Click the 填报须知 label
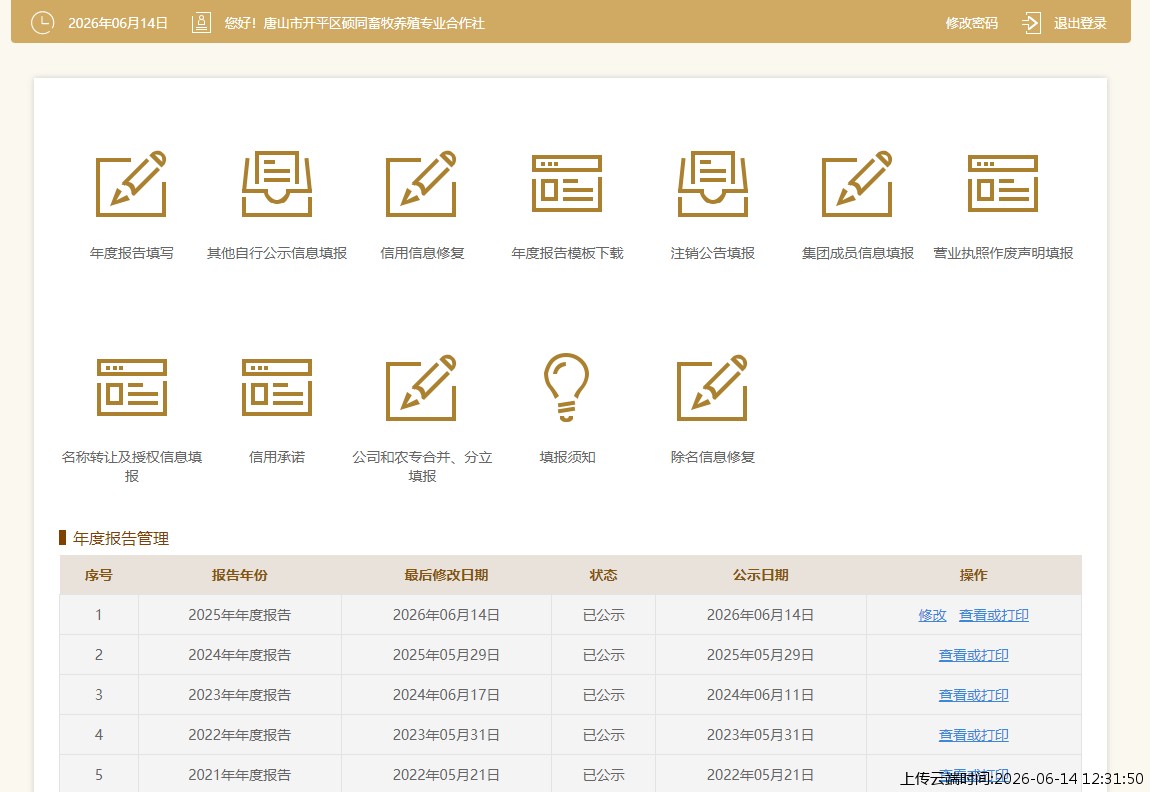 567,457
